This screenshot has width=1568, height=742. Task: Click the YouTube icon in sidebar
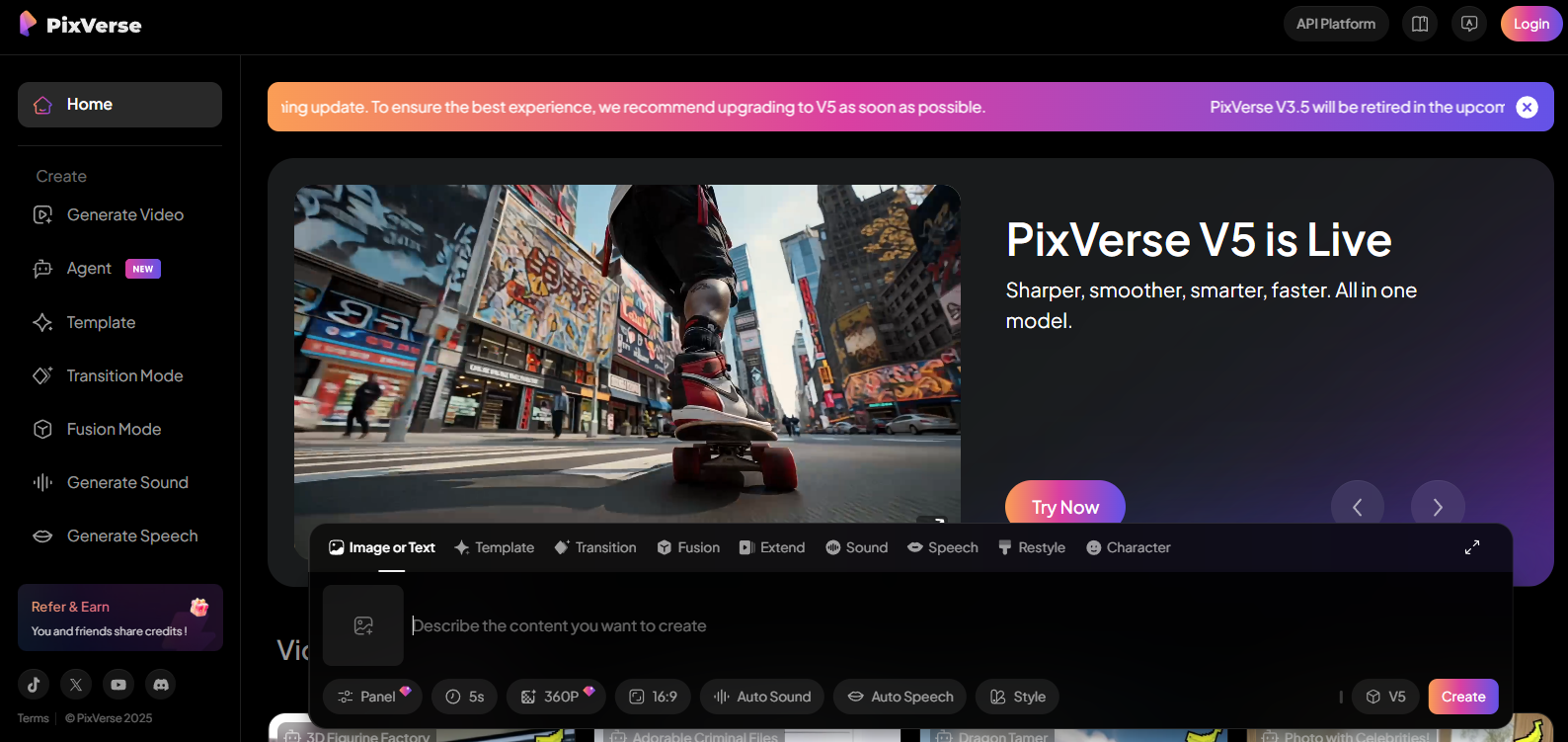coord(118,684)
